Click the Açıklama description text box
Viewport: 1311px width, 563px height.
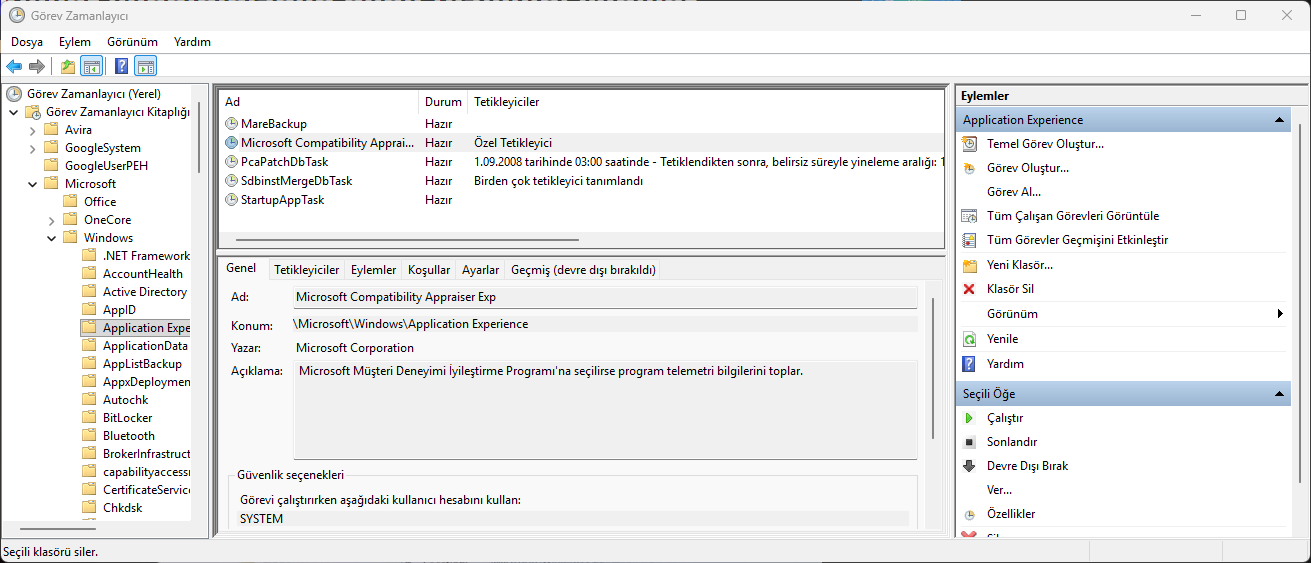[x=605, y=411]
